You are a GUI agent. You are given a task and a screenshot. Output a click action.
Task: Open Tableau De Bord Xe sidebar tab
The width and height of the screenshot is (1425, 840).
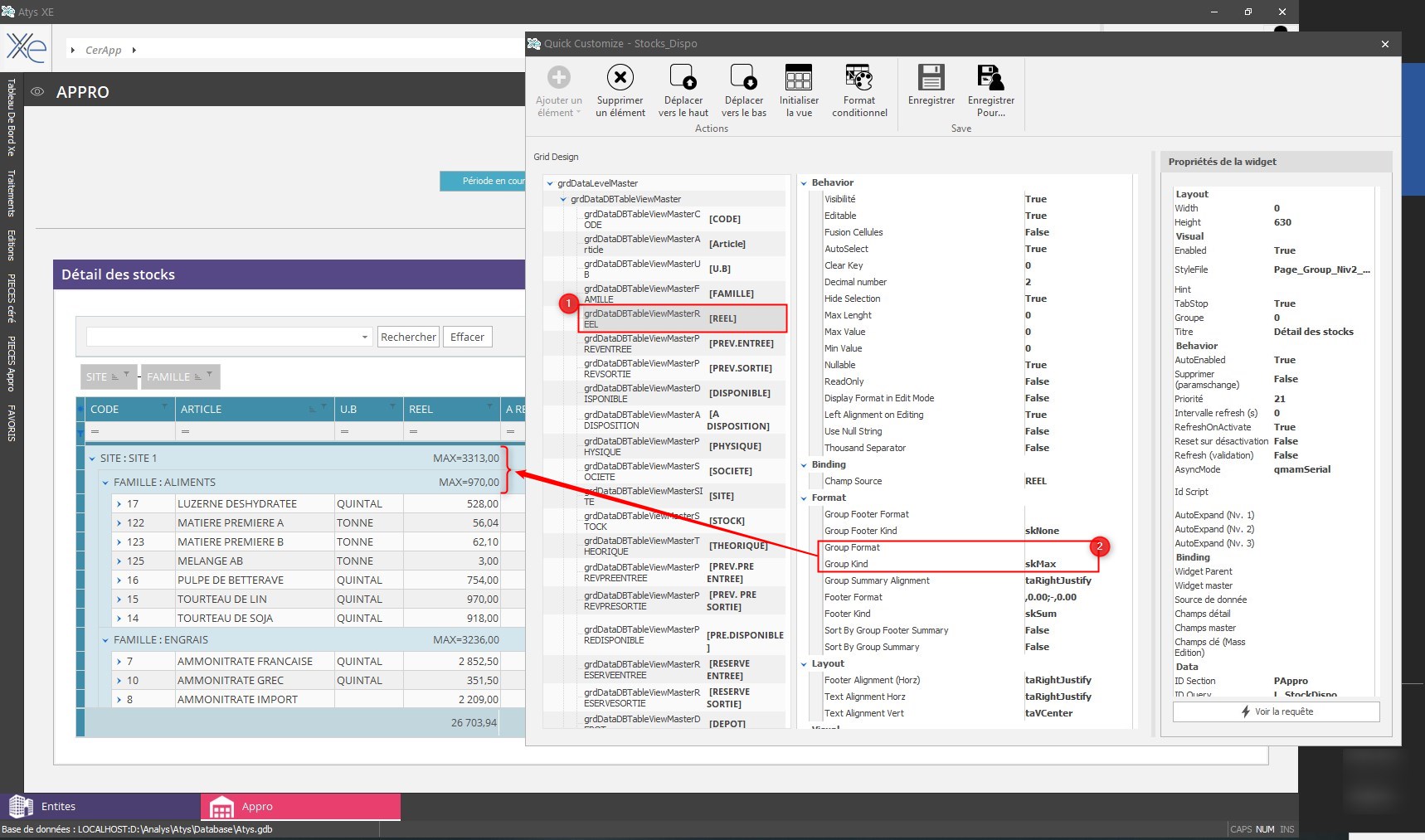[12, 118]
